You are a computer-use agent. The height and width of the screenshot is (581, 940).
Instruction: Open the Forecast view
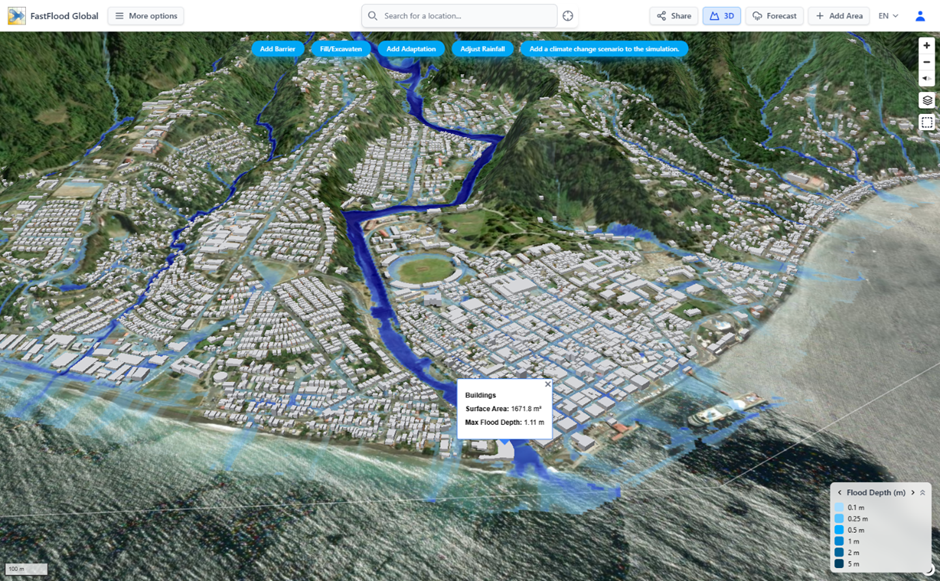pyautogui.click(x=774, y=16)
